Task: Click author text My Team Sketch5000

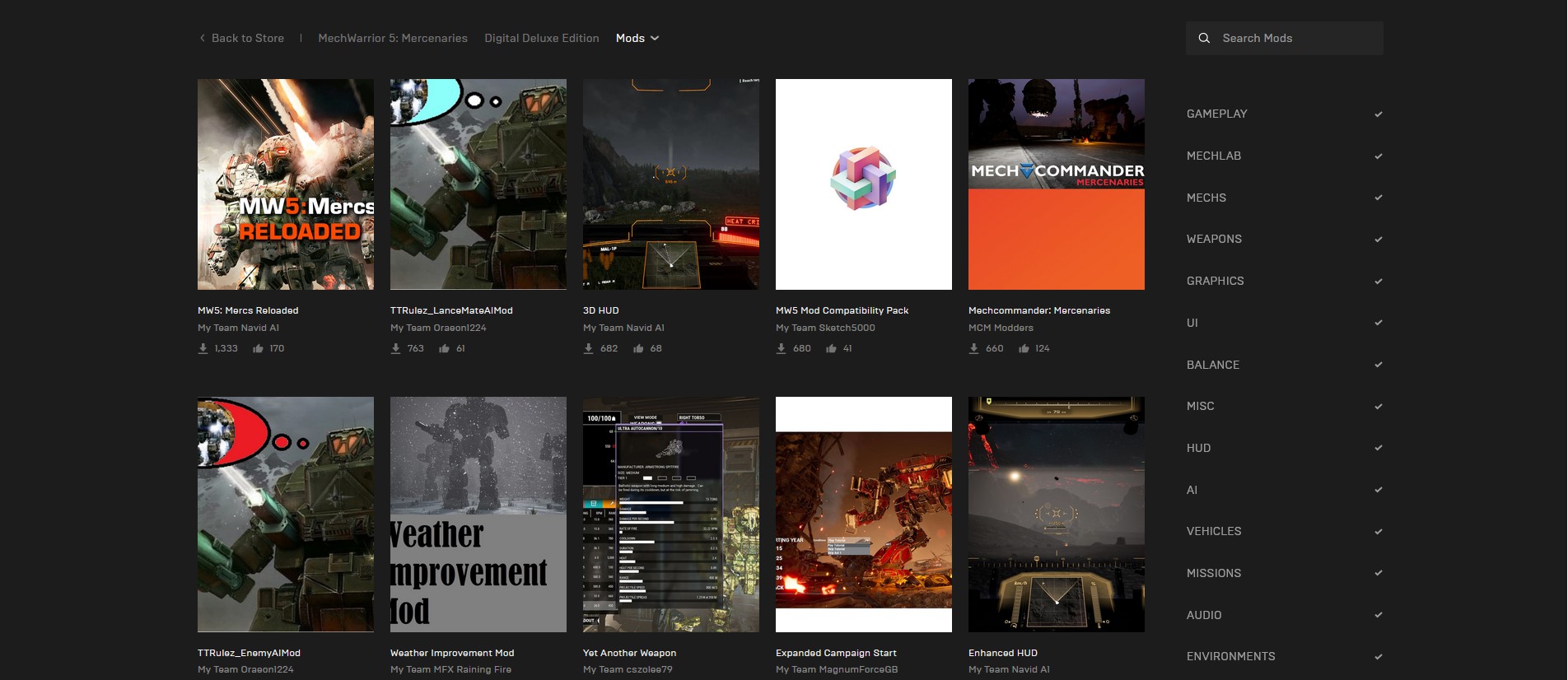Action: click(825, 328)
